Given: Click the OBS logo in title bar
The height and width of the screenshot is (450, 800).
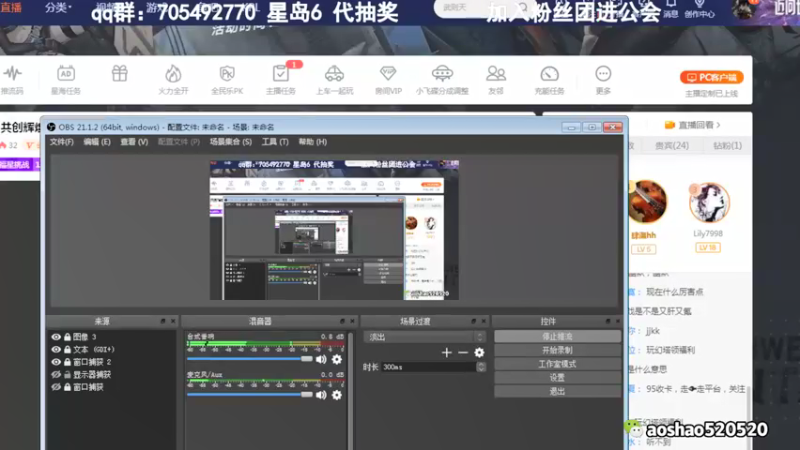Looking at the screenshot, I should coord(51,127).
